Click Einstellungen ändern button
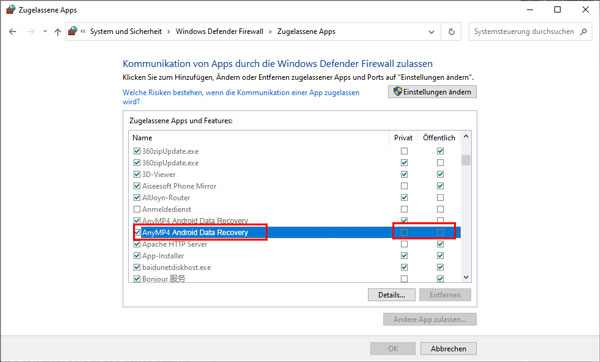The width and height of the screenshot is (600, 362). 432,92
